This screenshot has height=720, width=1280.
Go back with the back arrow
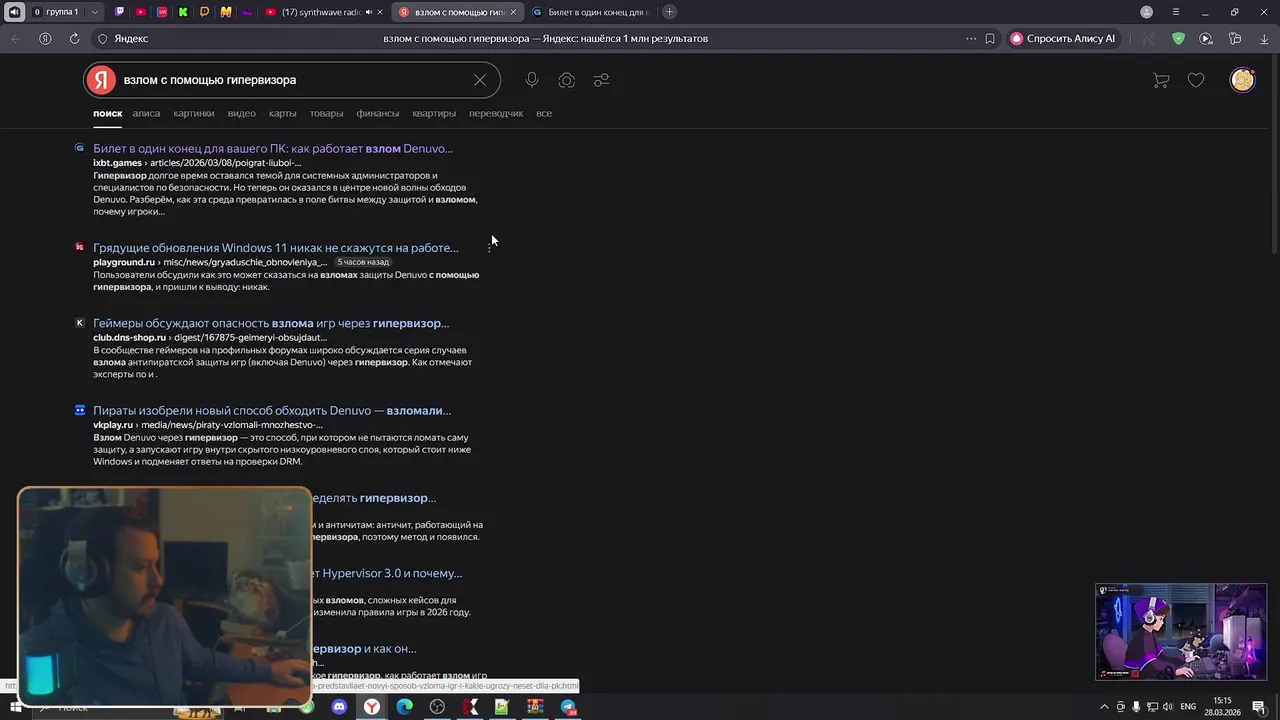(x=15, y=38)
